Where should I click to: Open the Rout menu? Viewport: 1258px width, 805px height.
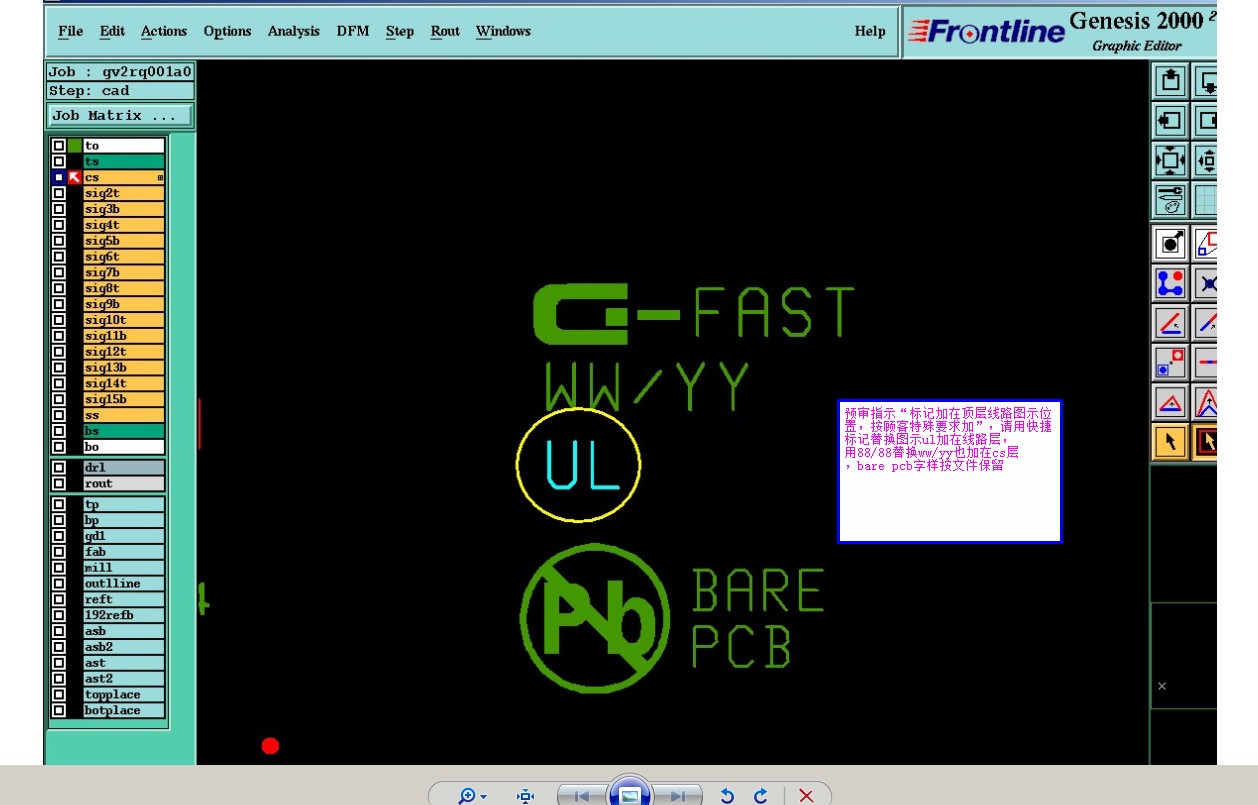[x=445, y=31]
